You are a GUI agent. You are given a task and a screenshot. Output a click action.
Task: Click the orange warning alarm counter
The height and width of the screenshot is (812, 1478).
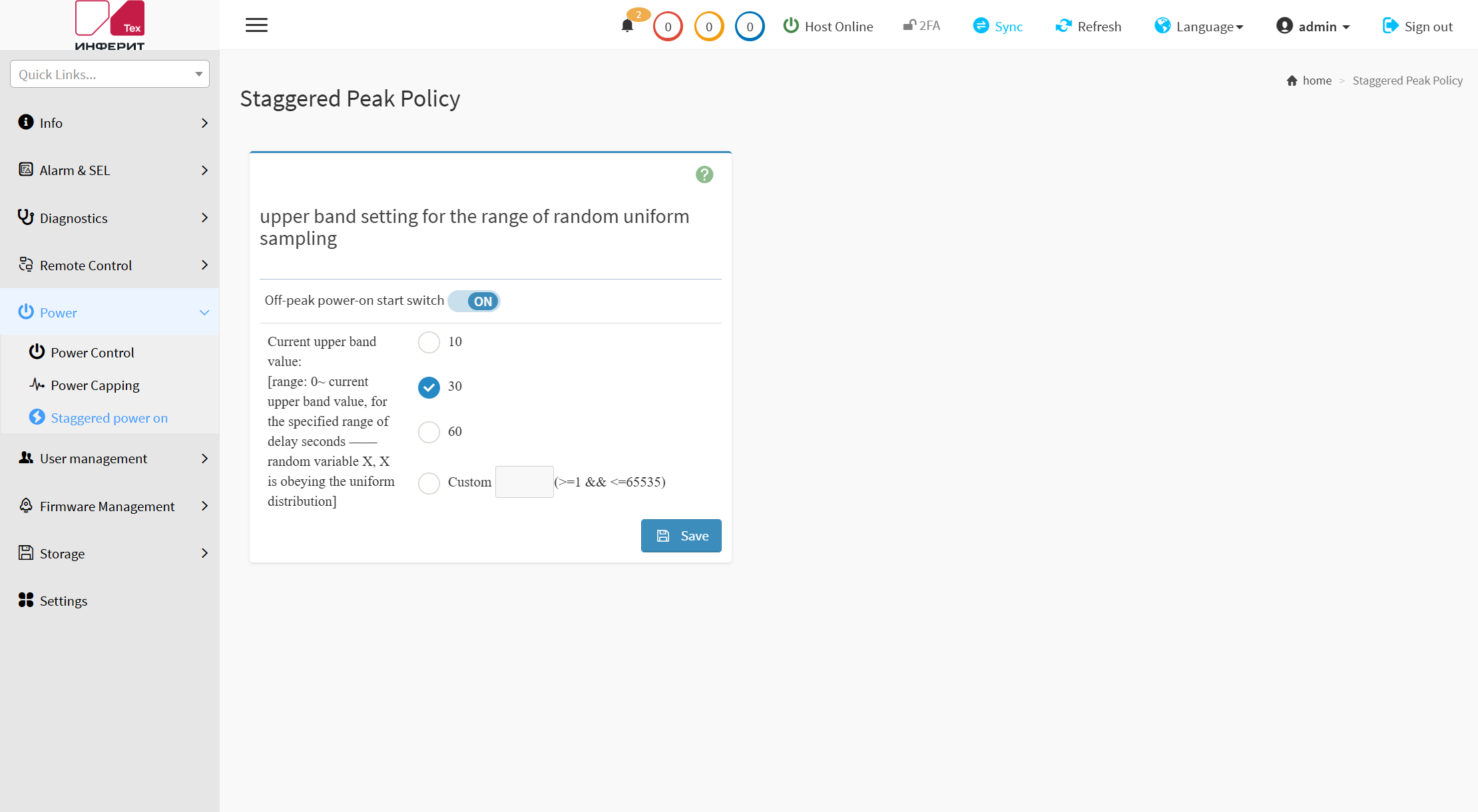pyautogui.click(x=709, y=27)
